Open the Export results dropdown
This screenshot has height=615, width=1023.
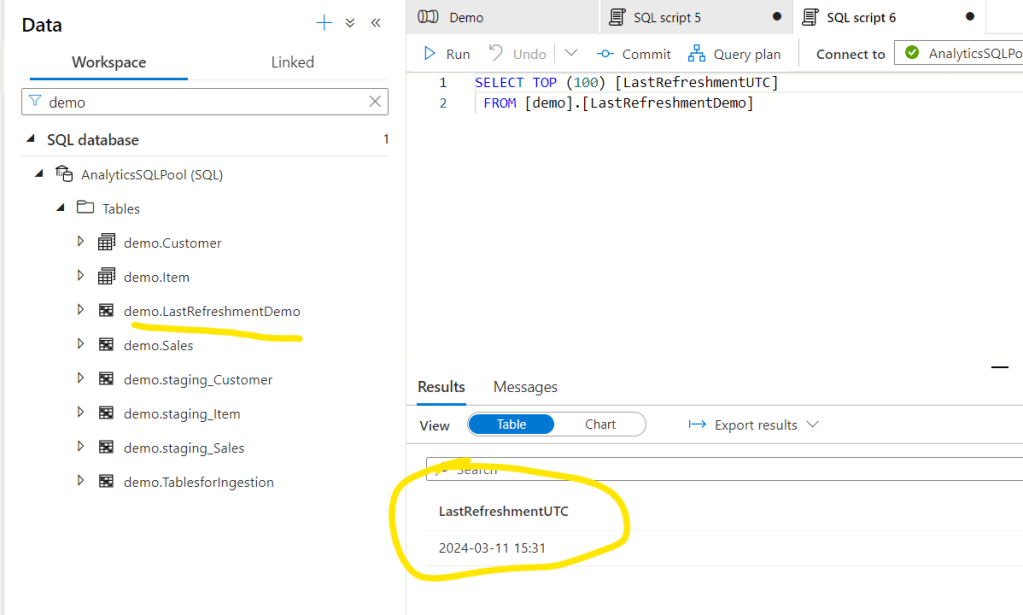[754, 425]
